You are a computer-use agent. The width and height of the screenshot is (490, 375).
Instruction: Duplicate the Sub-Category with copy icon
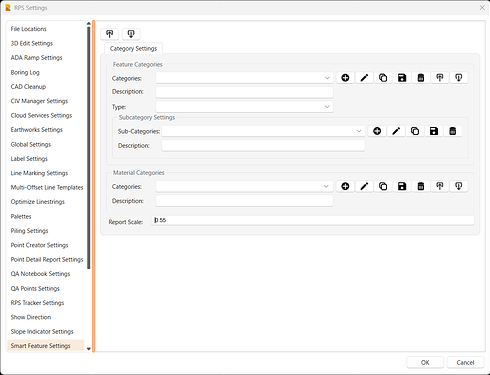pos(415,131)
